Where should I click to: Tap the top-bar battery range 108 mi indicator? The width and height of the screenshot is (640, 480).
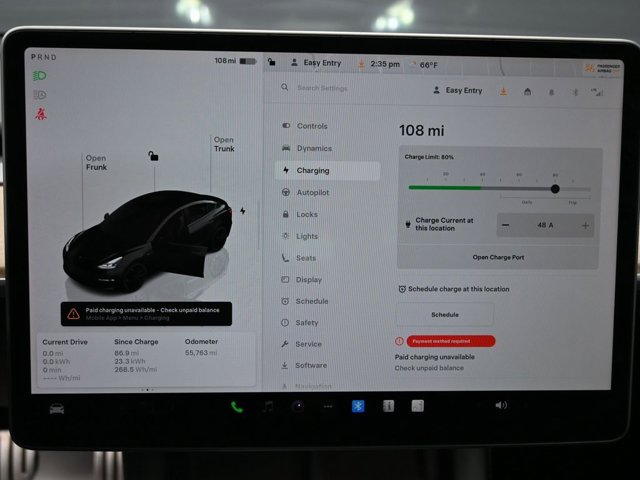pyautogui.click(x=236, y=61)
